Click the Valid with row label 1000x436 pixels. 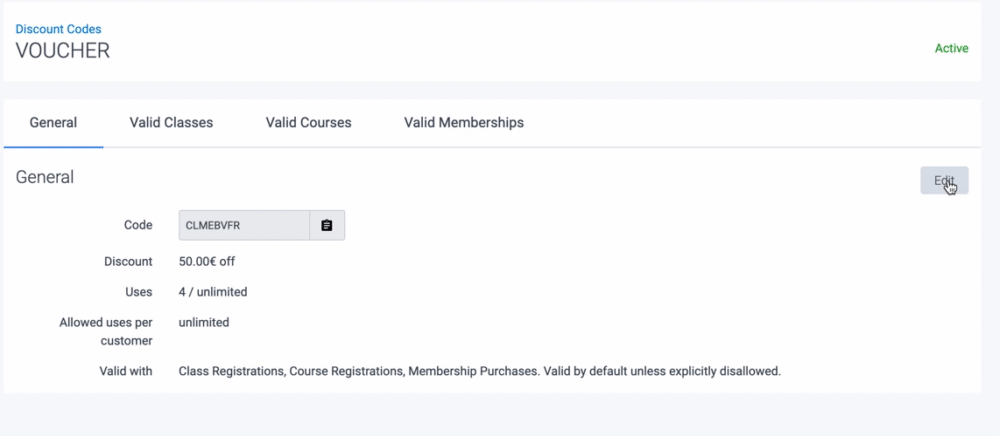(x=126, y=371)
